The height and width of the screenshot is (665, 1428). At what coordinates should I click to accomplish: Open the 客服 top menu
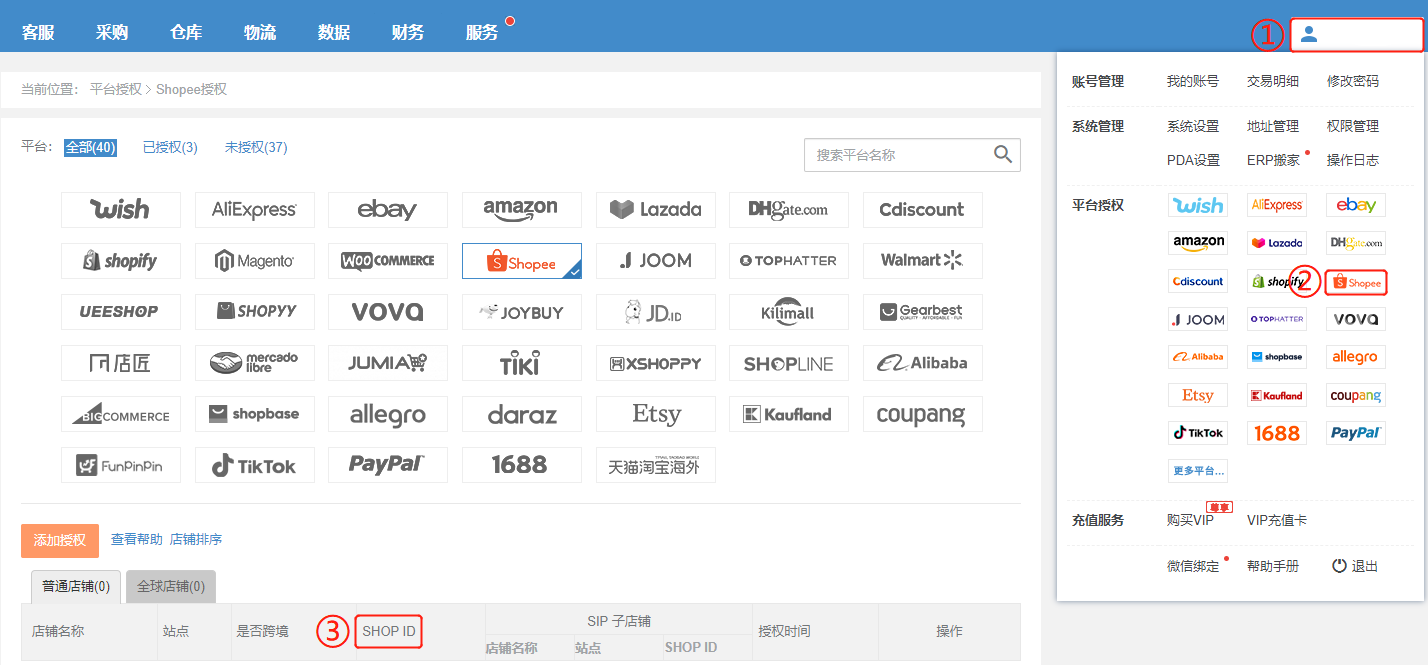[38, 32]
